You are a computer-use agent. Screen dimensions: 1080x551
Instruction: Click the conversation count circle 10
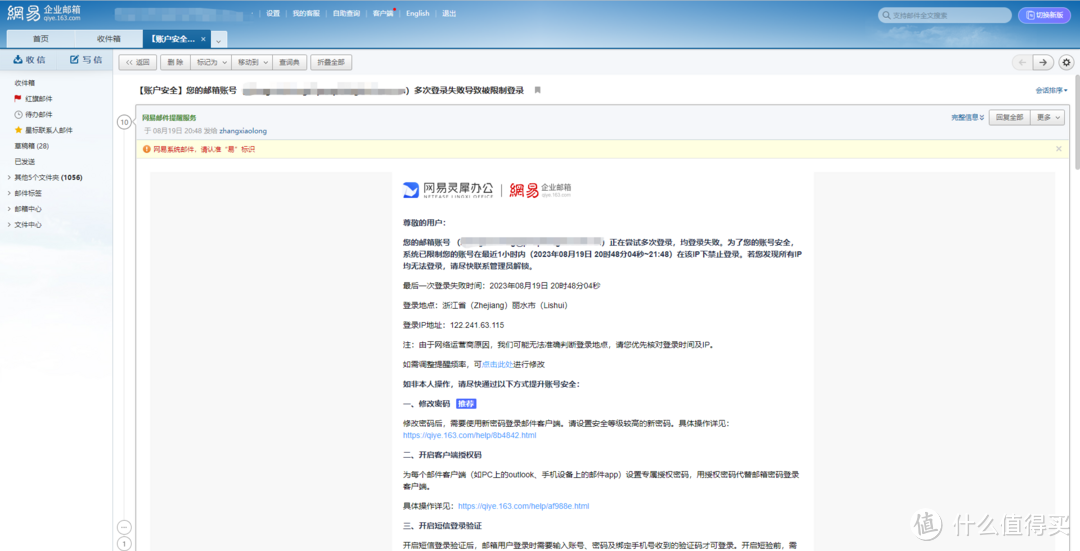point(124,122)
